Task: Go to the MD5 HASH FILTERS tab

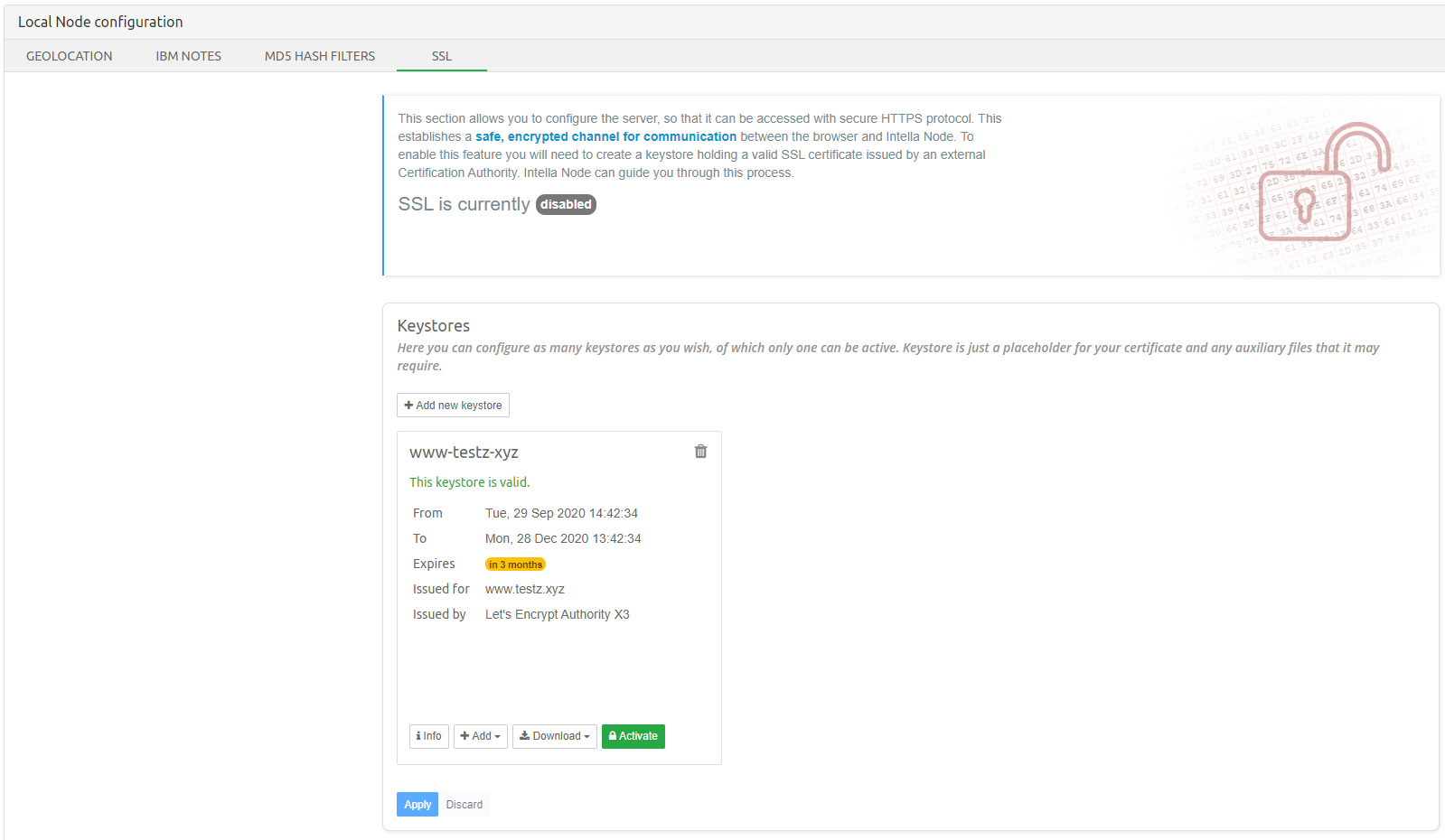Action: (320, 56)
